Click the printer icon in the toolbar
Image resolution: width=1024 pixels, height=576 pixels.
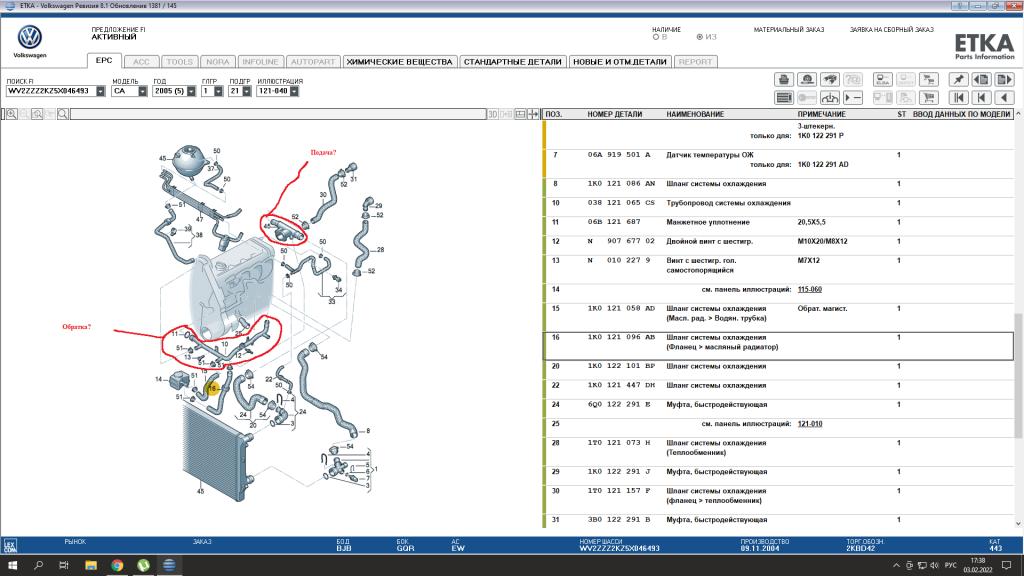[784, 80]
